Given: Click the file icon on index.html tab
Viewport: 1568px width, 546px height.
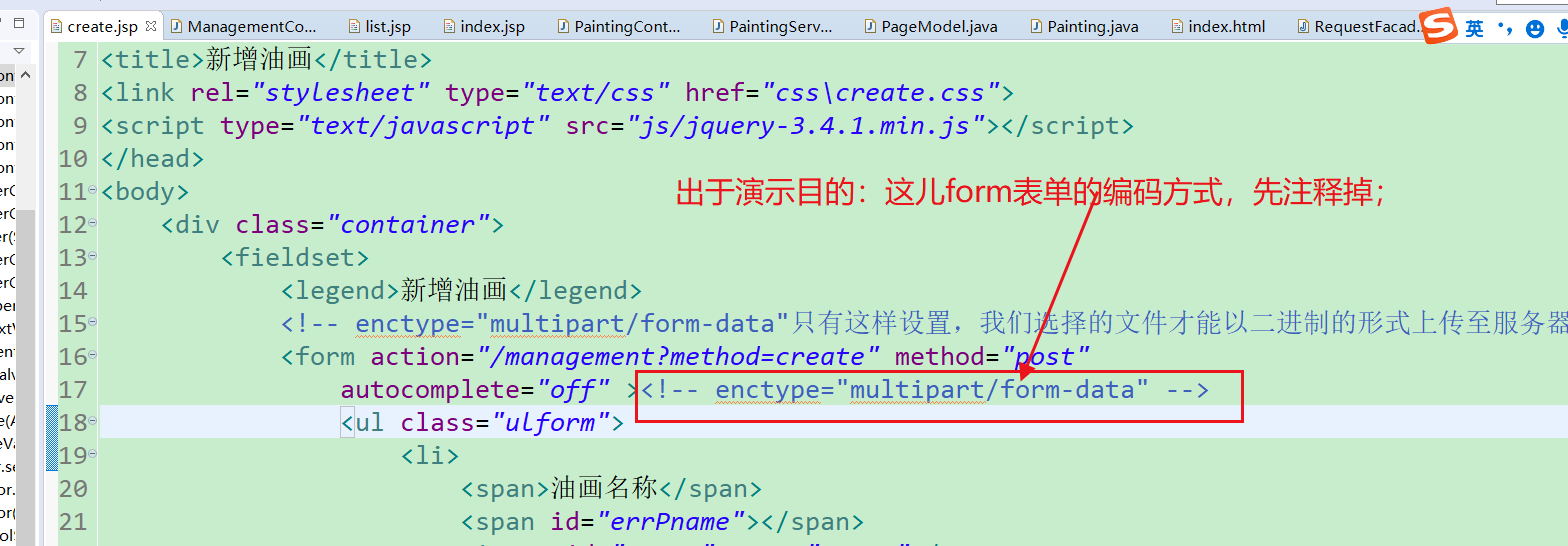Looking at the screenshot, I should (1176, 26).
